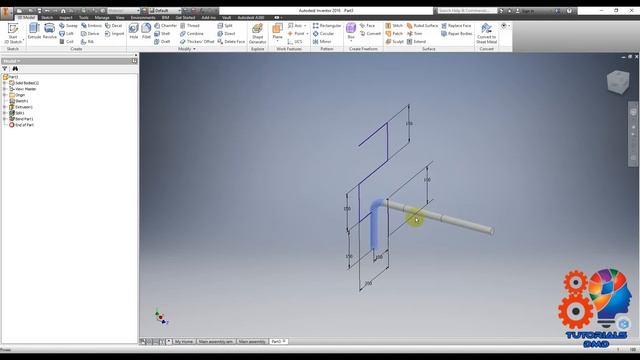Image resolution: width=640 pixels, height=360 pixels.
Task: Click the browser filter funnel icon
Action: [x=5, y=69]
